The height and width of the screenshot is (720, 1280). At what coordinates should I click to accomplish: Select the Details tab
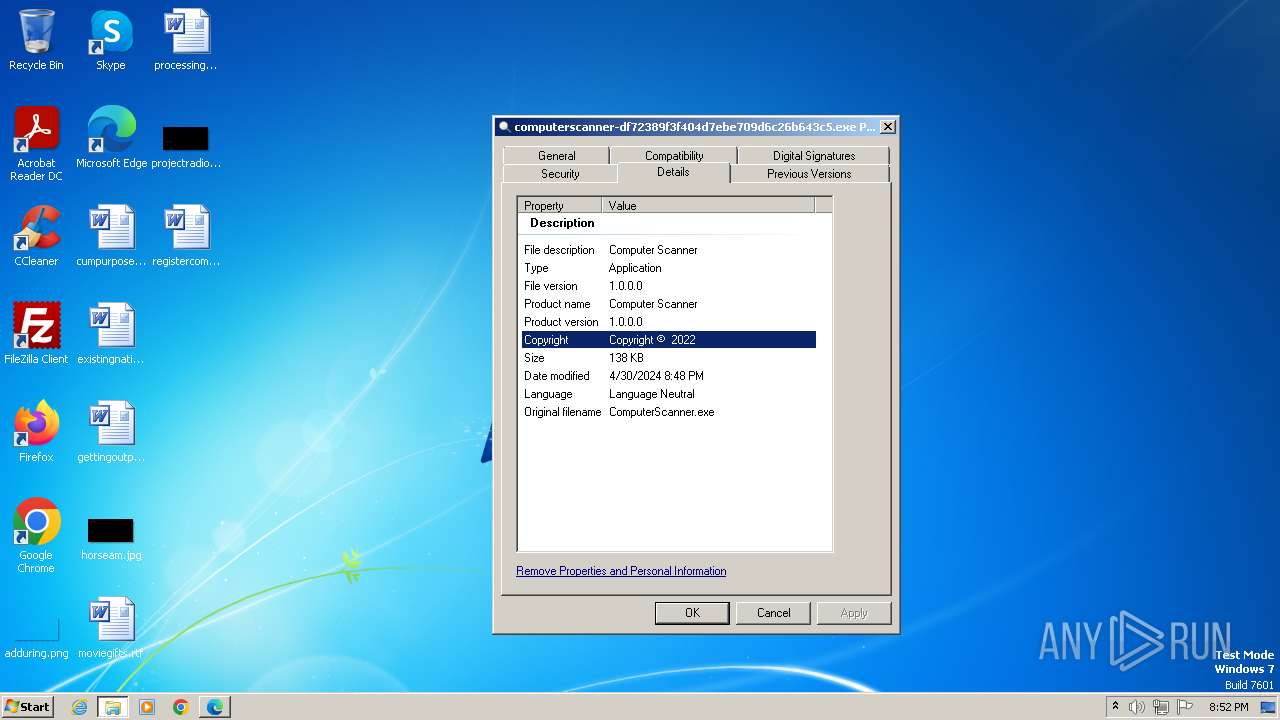pos(673,172)
